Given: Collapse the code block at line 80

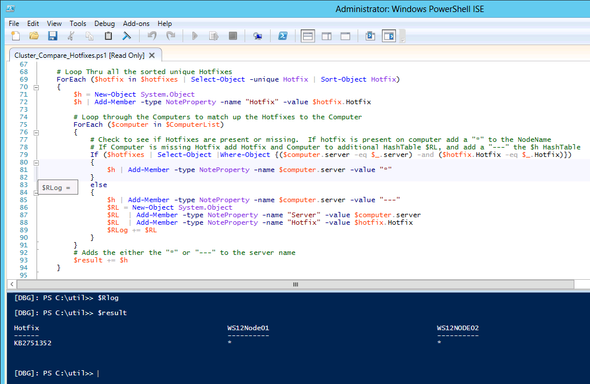Looking at the screenshot, I should click(36, 162).
